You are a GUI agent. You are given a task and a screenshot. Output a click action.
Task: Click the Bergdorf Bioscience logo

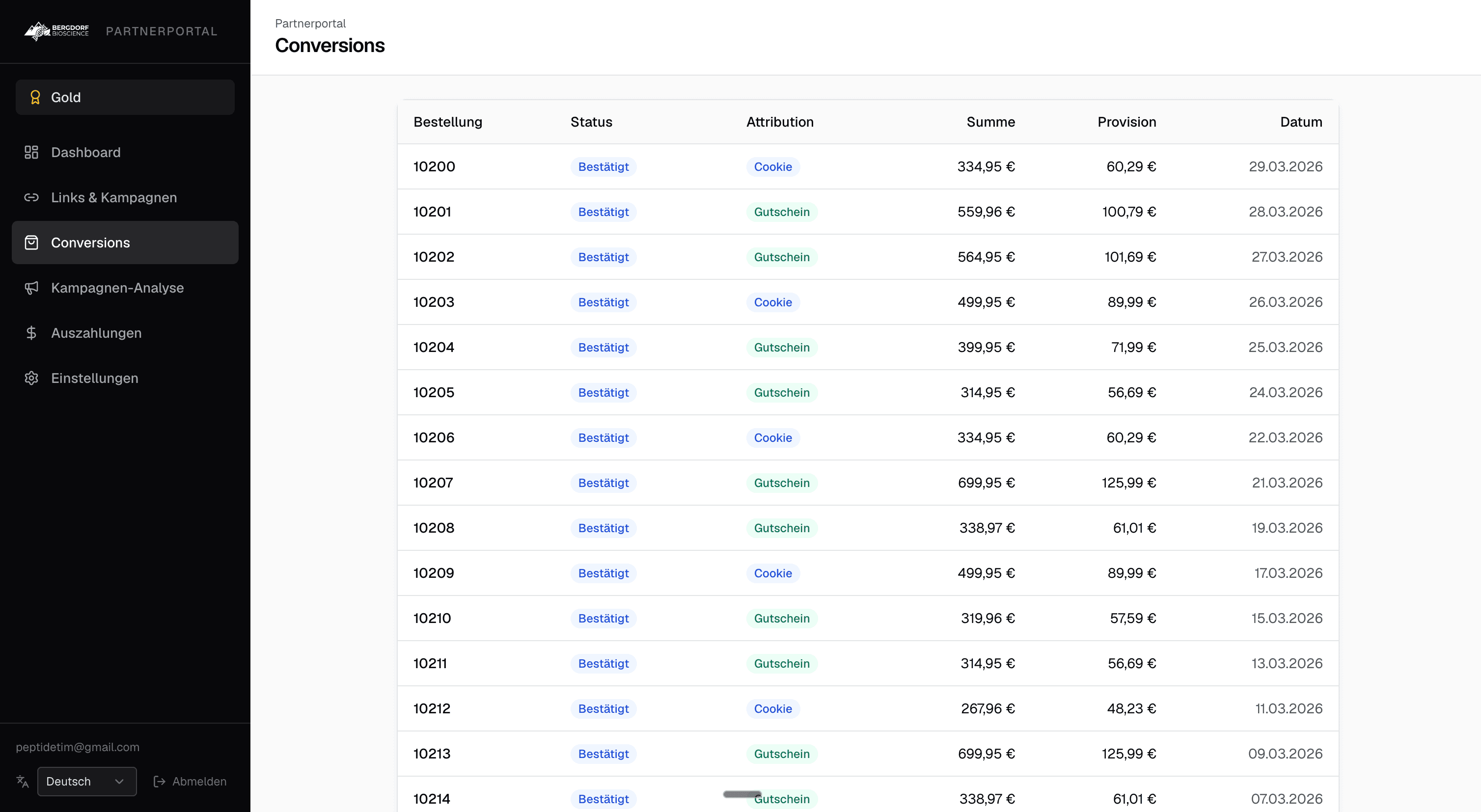point(56,31)
